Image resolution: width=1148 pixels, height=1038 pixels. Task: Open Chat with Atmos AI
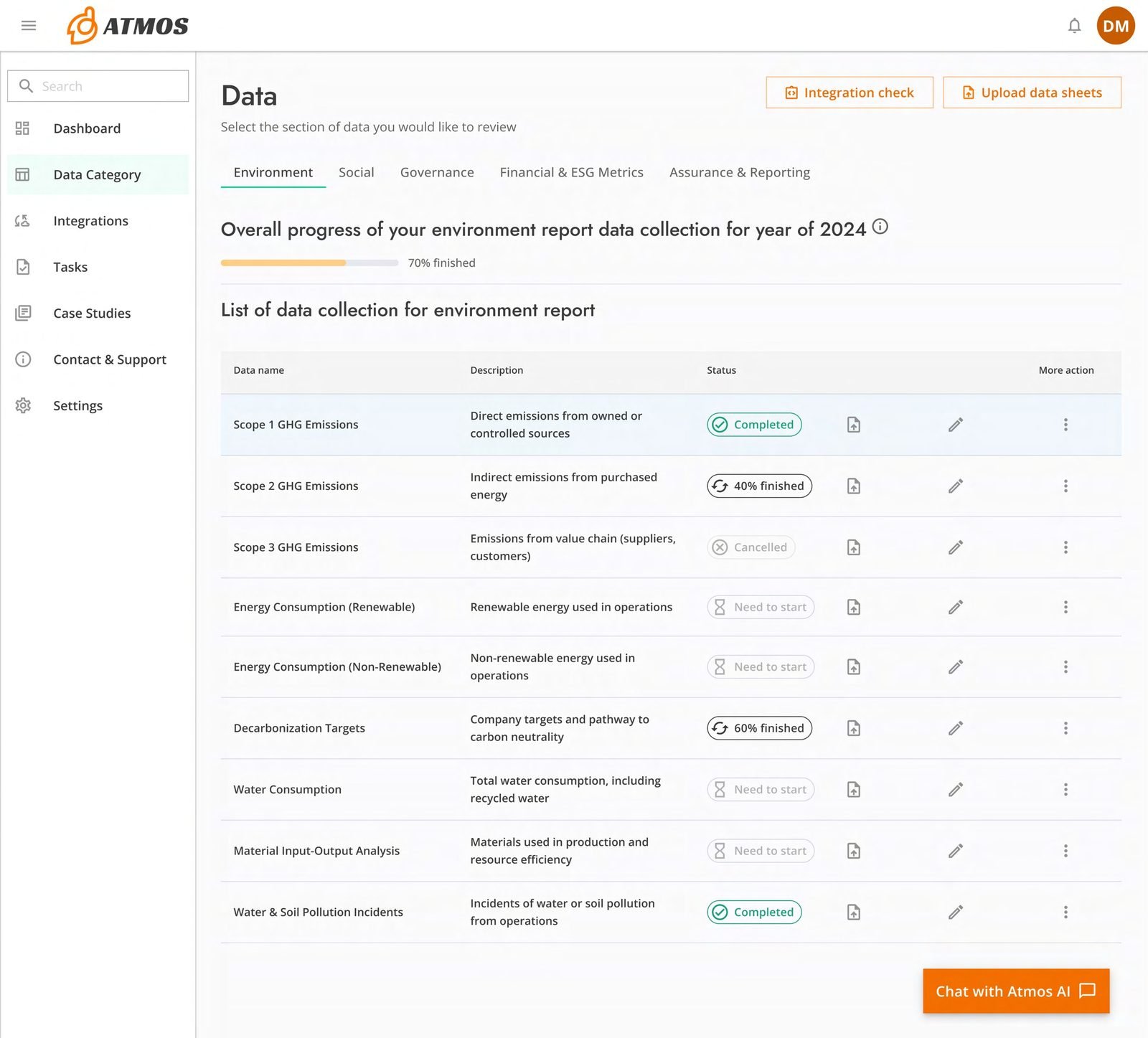(1016, 991)
